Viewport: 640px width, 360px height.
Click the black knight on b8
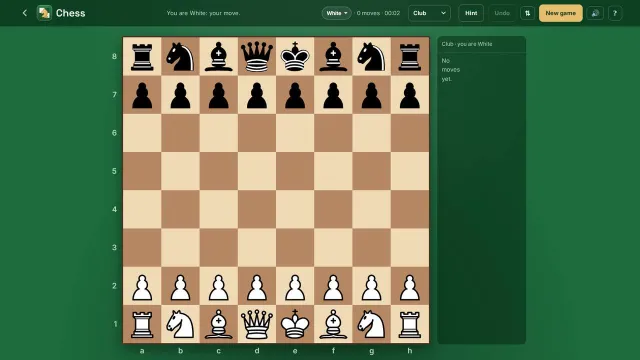(x=180, y=56)
